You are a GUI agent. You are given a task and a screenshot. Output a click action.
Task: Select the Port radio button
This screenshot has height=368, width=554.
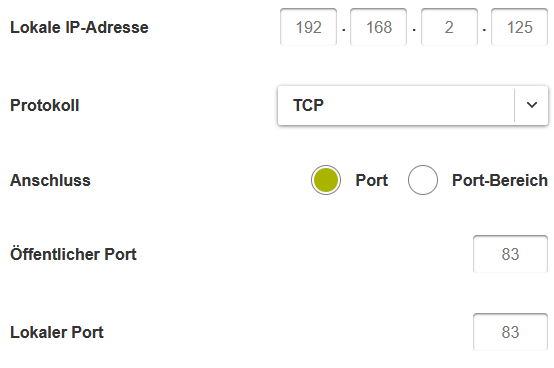326,180
